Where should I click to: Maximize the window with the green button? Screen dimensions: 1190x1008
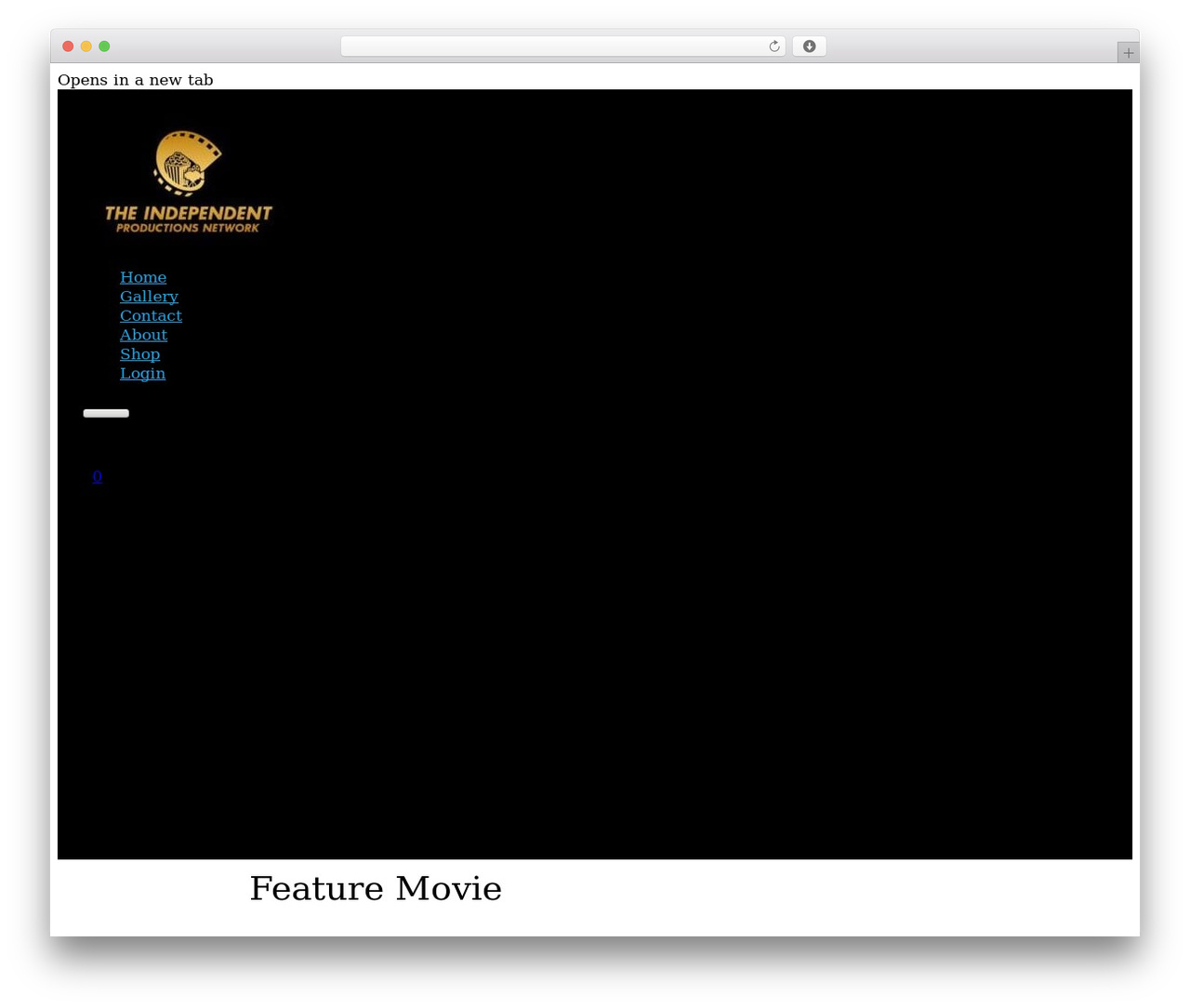pyautogui.click(x=104, y=46)
